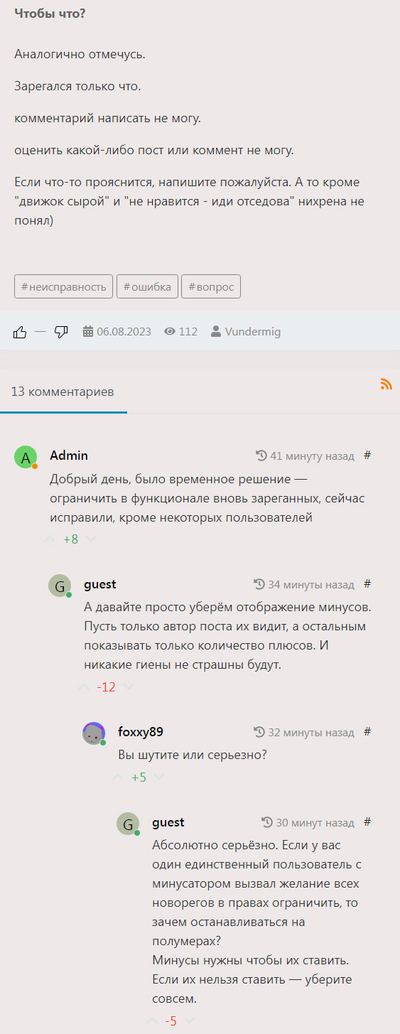Click the -12 rating on guest's comment

pyautogui.click(x=106, y=687)
